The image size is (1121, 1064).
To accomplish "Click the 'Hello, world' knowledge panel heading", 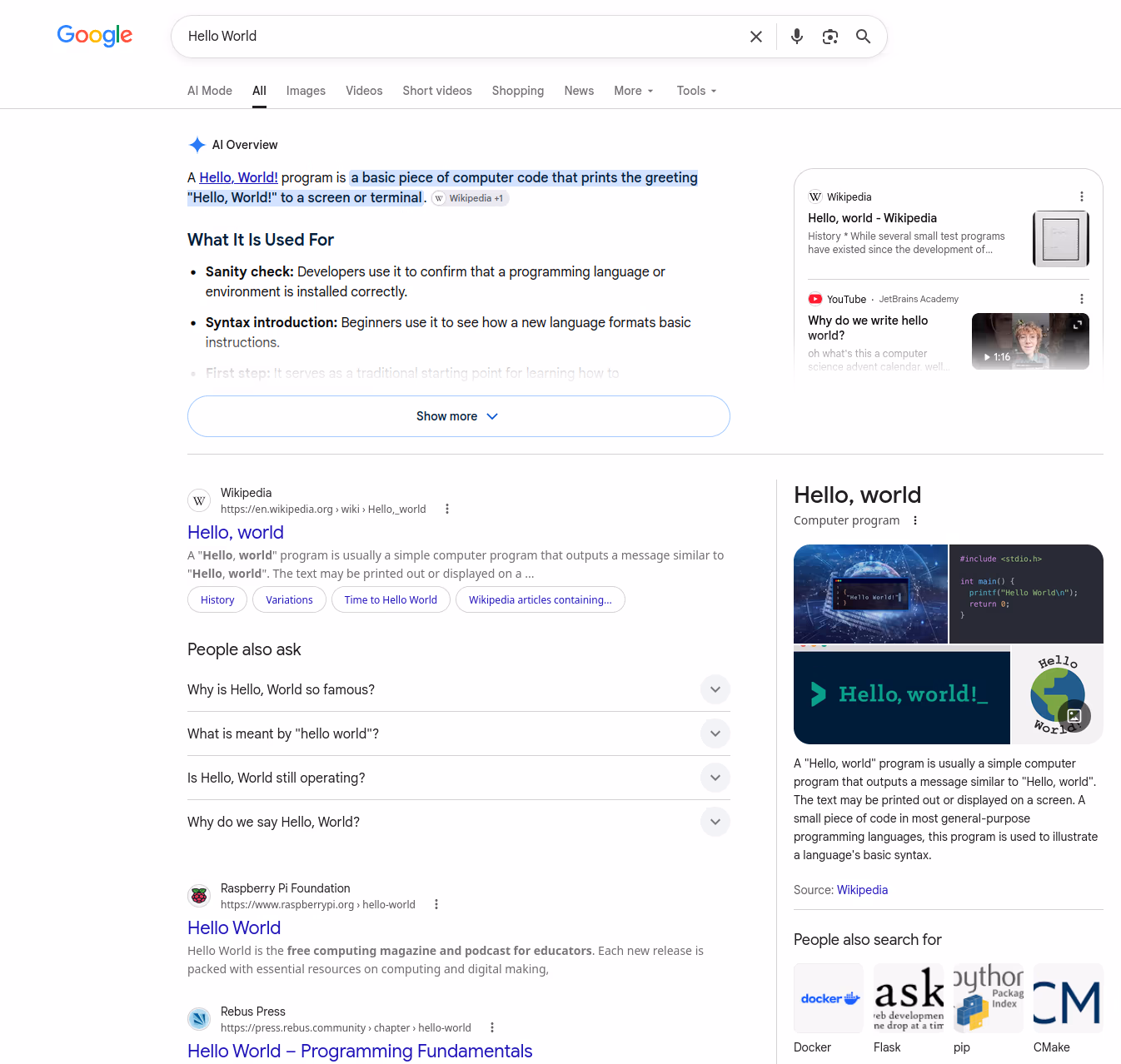I will (x=857, y=495).
